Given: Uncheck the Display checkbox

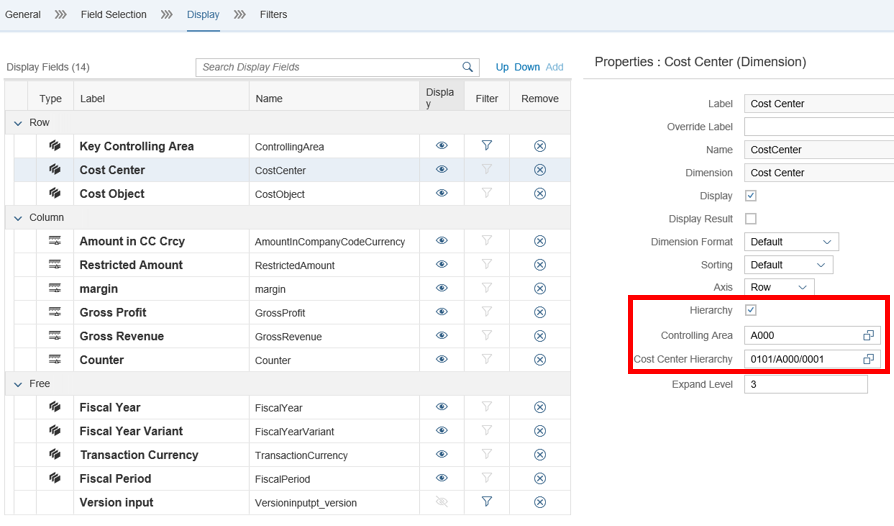Looking at the screenshot, I should (x=751, y=196).
